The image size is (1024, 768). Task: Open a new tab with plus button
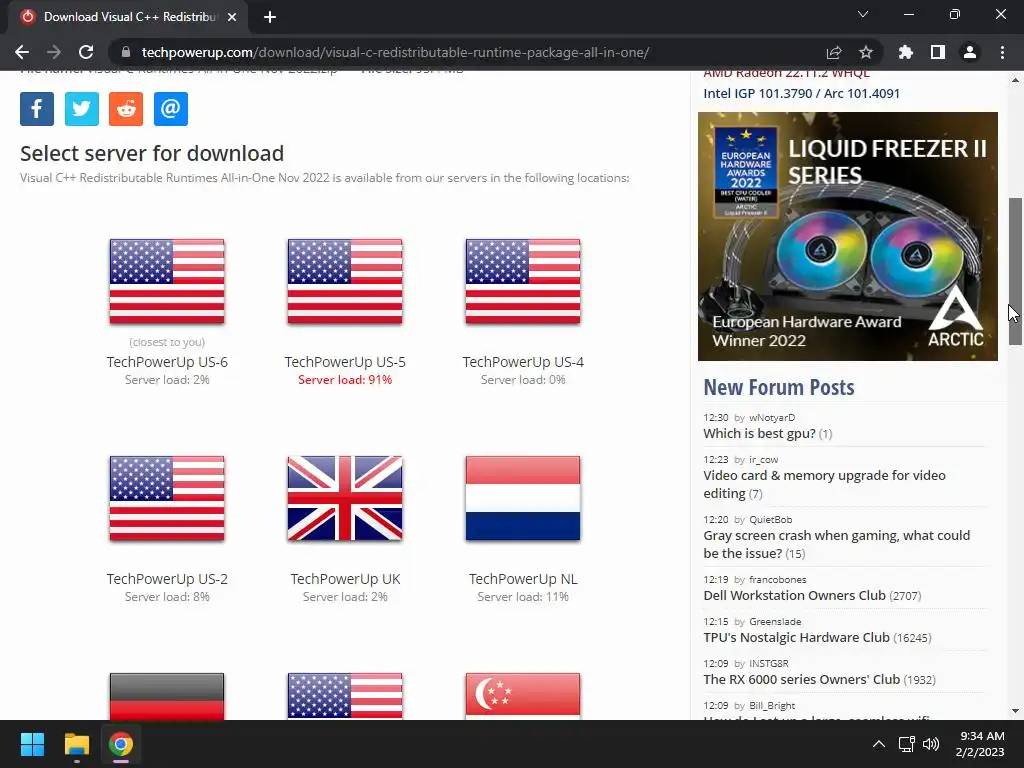click(270, 17)
